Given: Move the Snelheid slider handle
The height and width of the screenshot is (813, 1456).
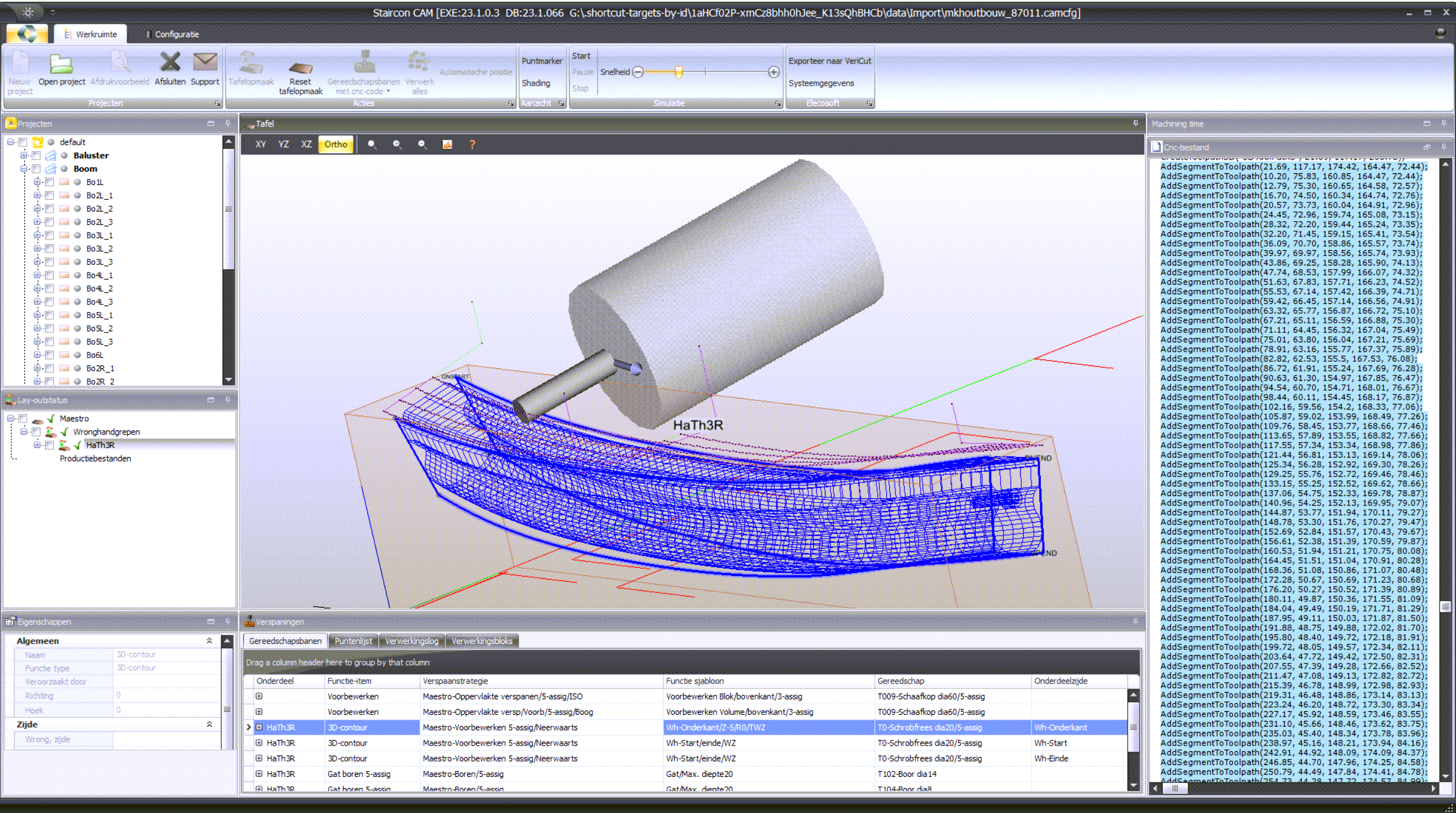Looking at the screenshot, I should (x=679, y=72).
